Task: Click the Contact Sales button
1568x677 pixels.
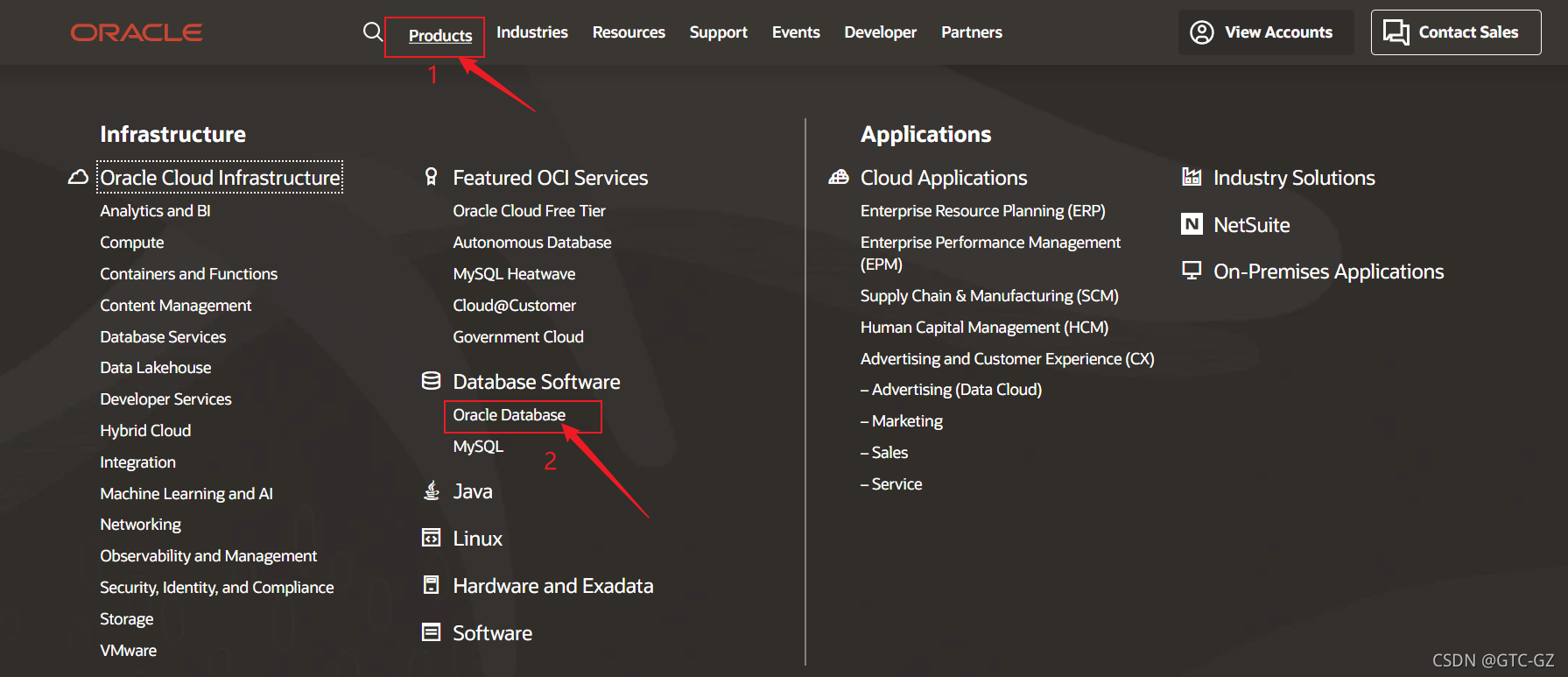Action: click(x=1456, y=32)
